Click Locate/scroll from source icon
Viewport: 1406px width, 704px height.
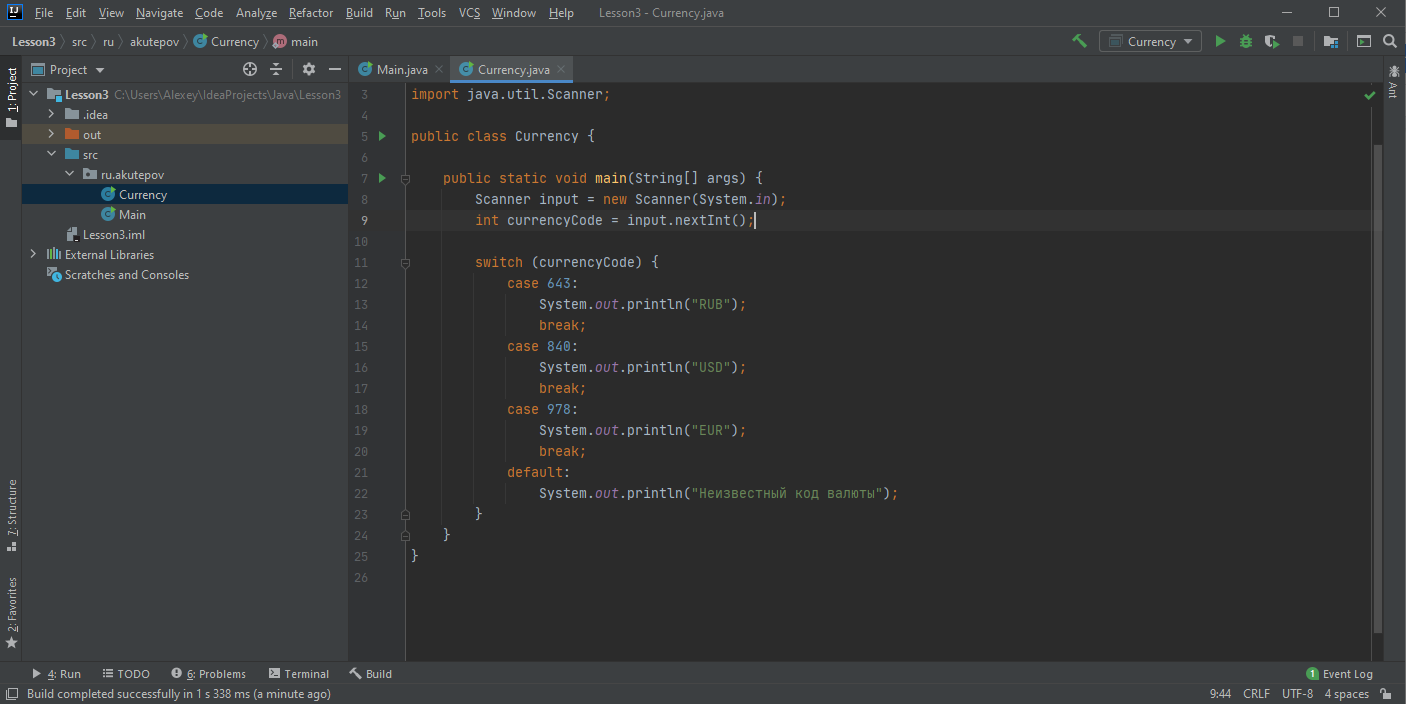click(250, 69)
